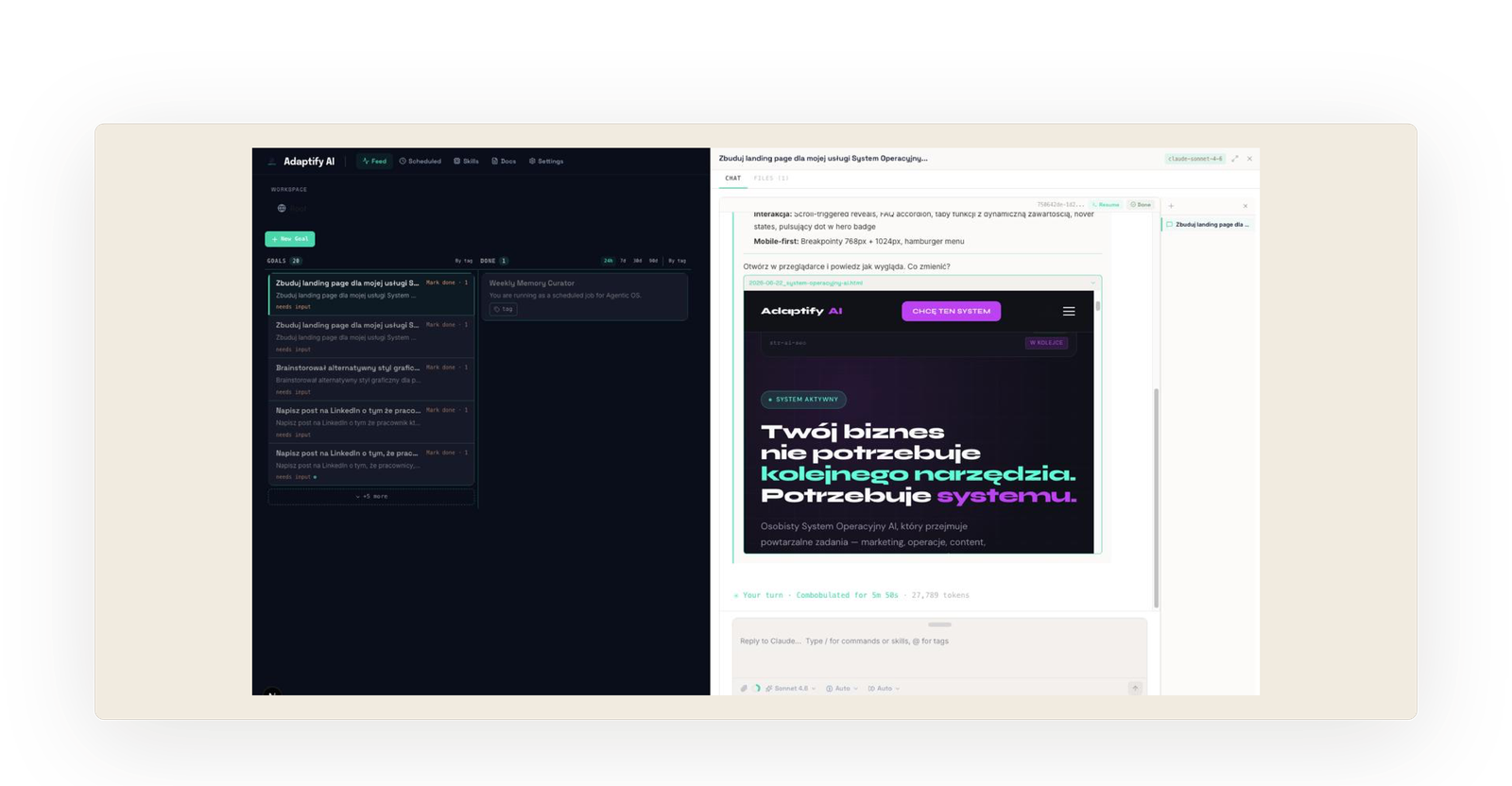
Task: Click the claude-sonnet-4-6 model badge
Action: (1194, 159)
